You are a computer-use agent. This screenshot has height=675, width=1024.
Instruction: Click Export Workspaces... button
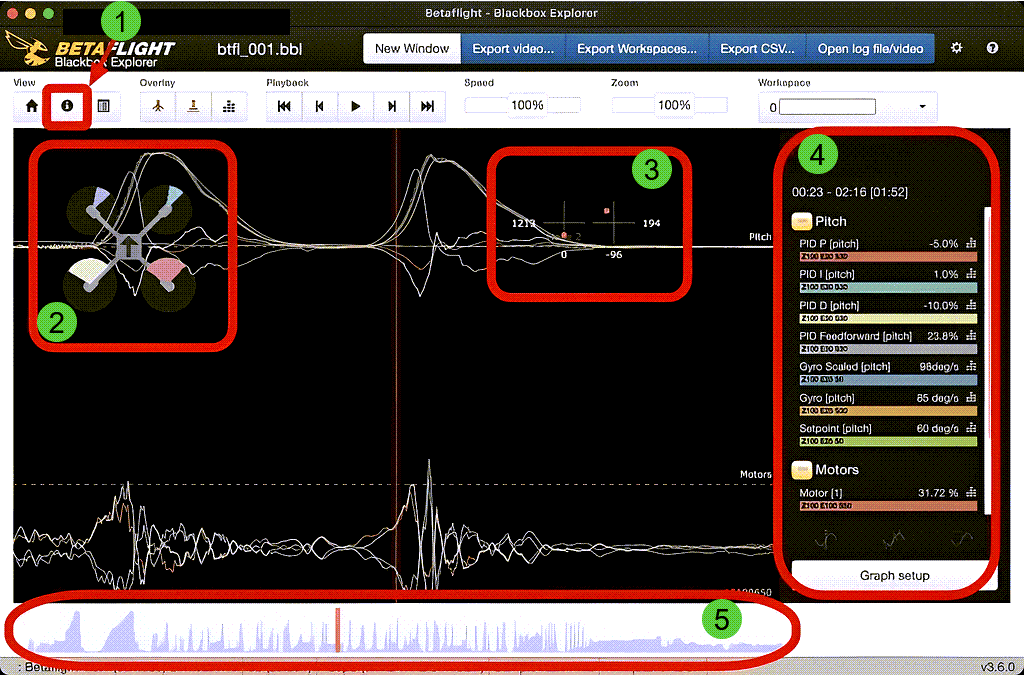click(637, 48)
